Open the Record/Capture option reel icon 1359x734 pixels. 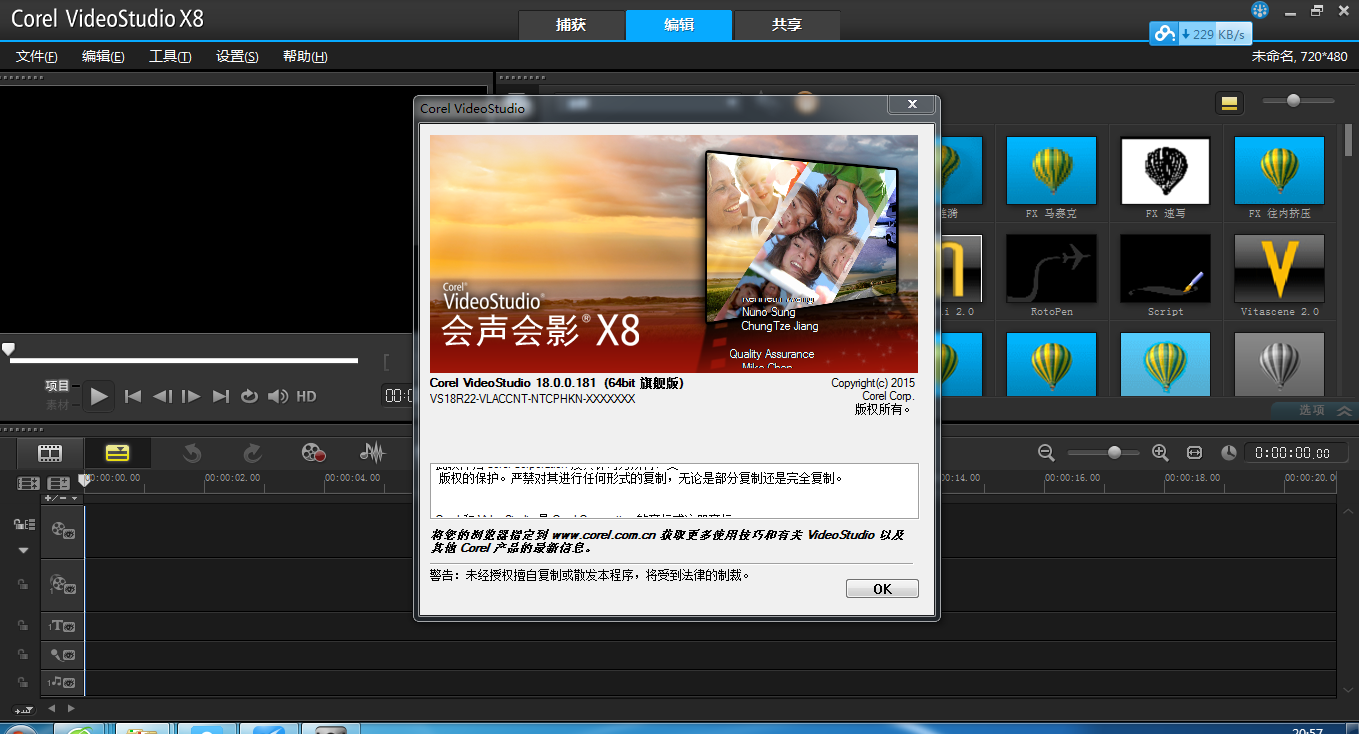(313, 453)
